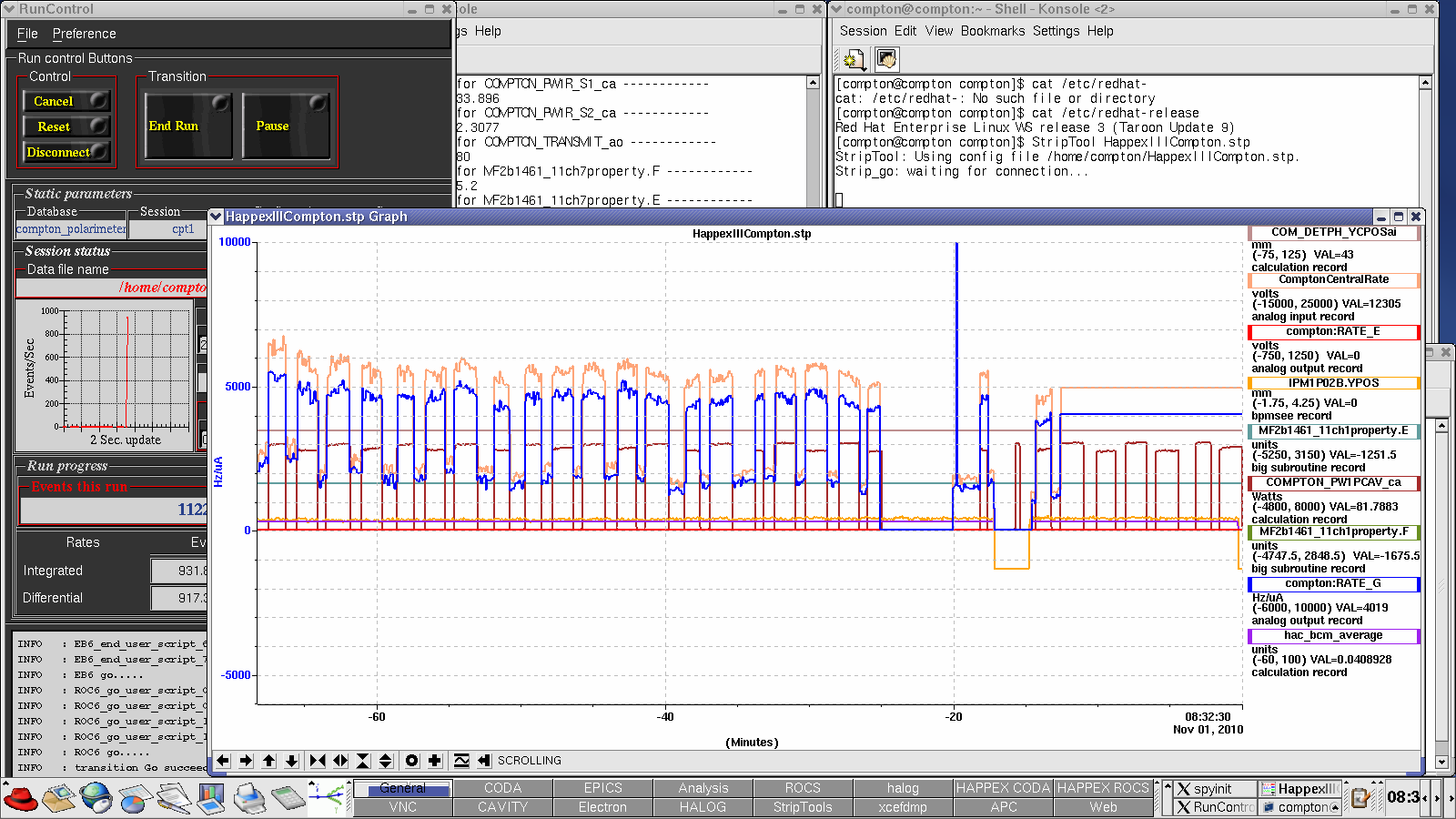
Task: Select the compton:RATE_E curve legend
Action: 1333,332
